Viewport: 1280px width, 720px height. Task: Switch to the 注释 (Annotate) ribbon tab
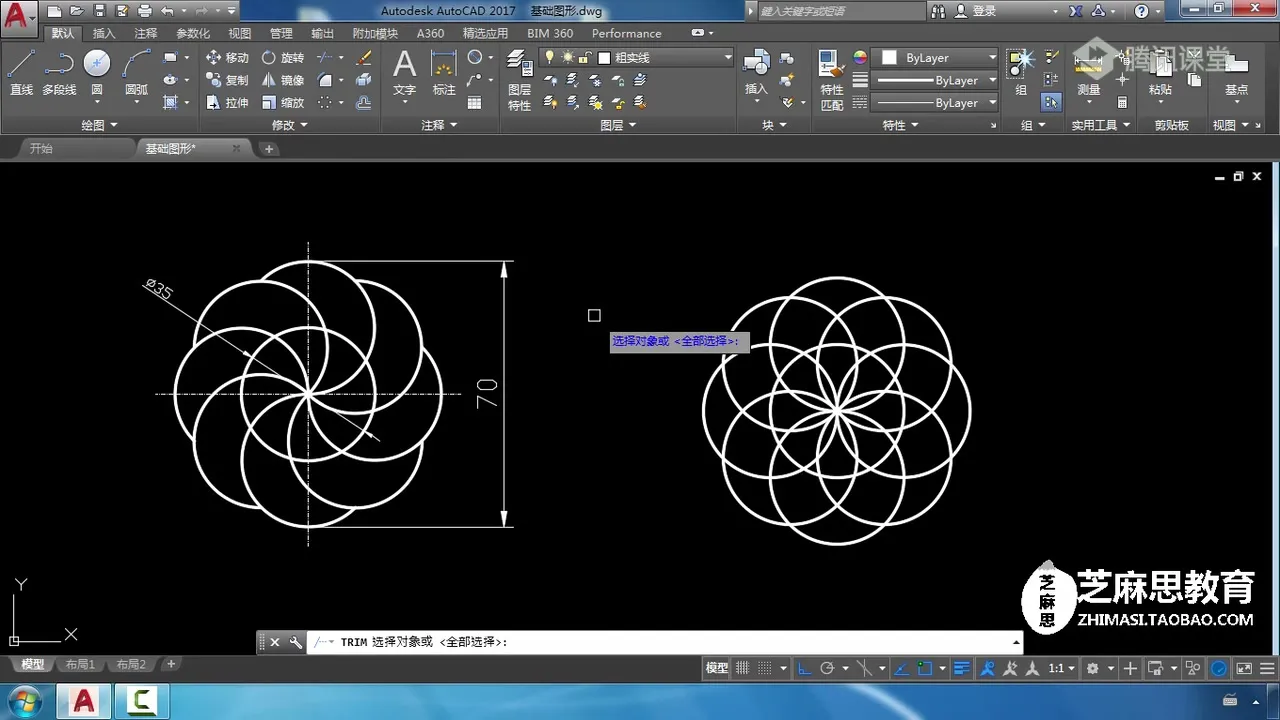(x=146, y=33)
